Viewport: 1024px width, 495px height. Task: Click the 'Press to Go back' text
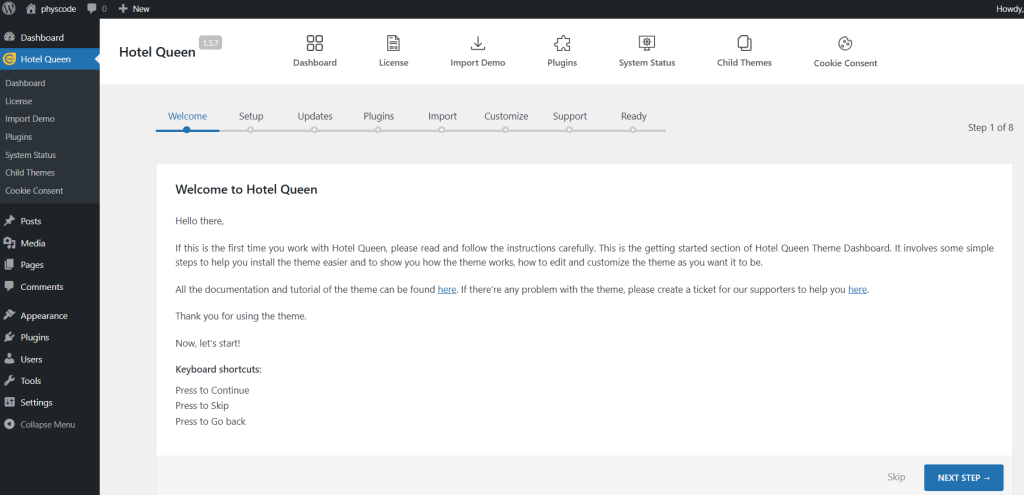tap(210, 421)
